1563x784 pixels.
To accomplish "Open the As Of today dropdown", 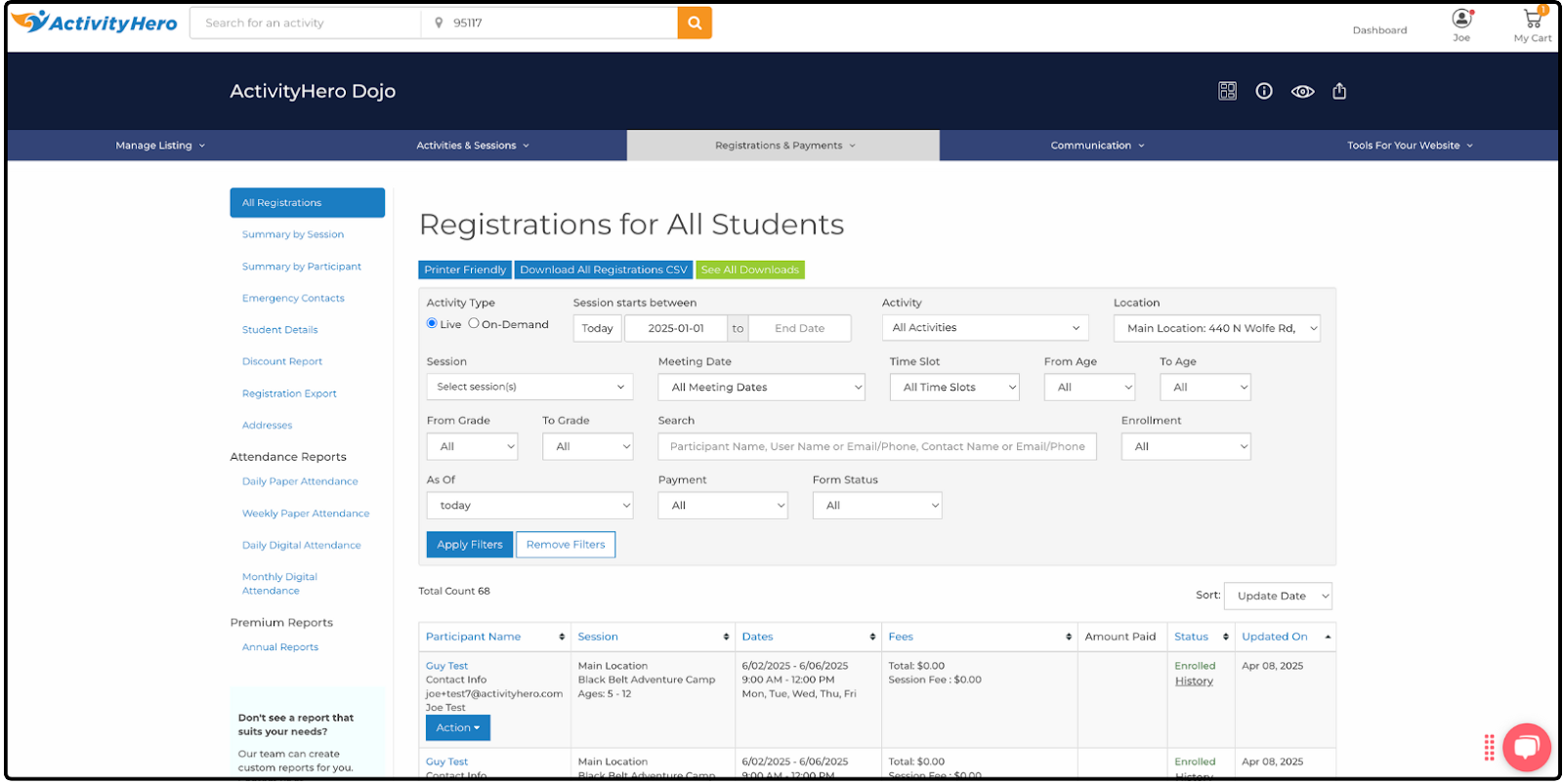I will click(x=529, y=506).
